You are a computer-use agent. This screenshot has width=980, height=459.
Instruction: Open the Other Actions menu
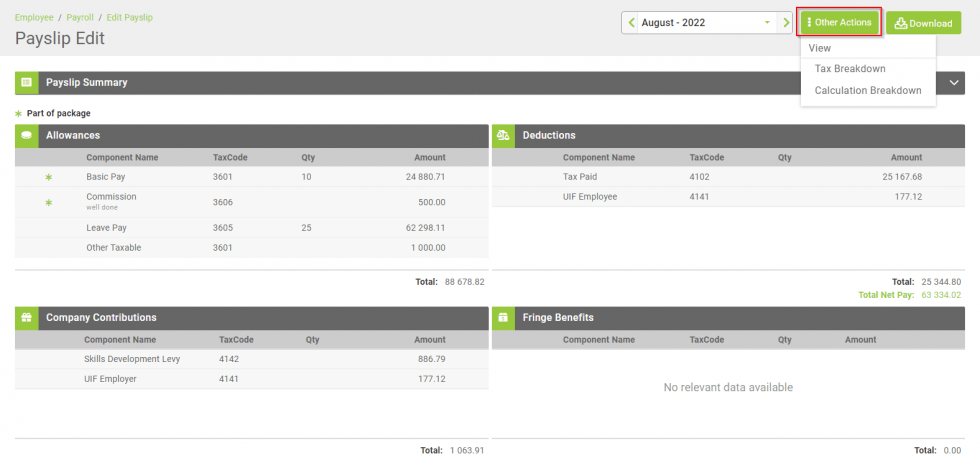(x=839, y=22)
